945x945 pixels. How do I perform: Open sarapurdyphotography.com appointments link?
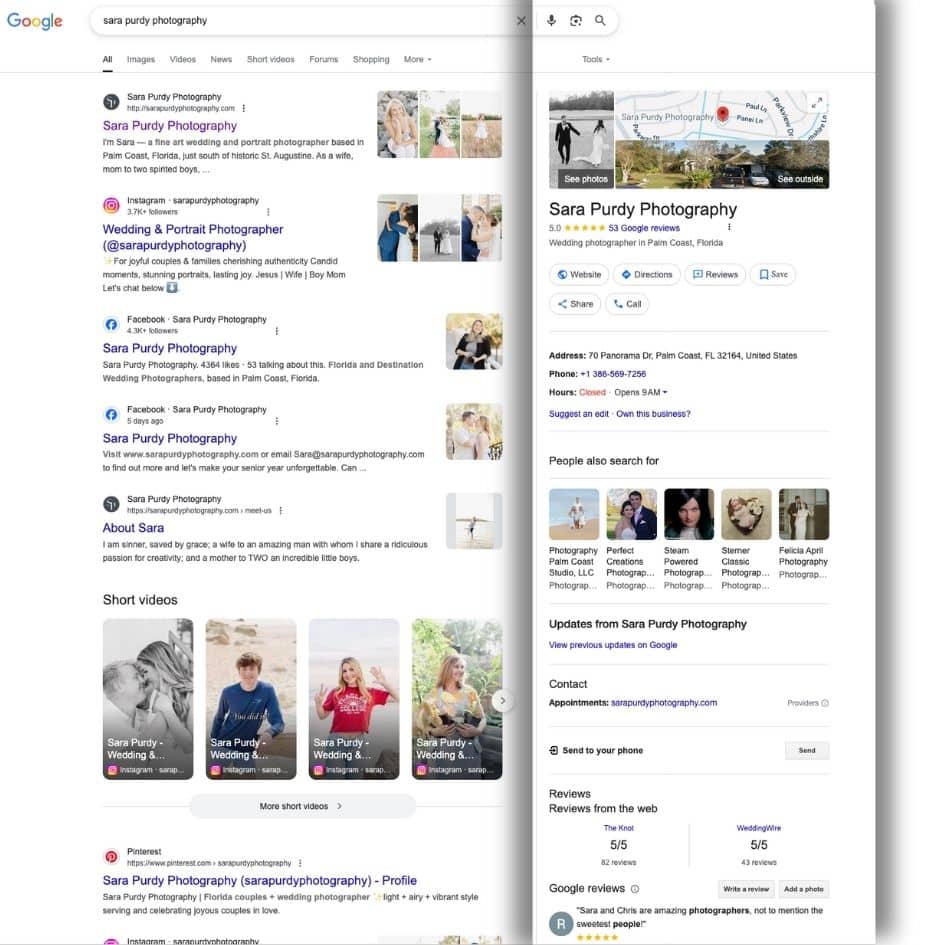(x=664, y=703)
